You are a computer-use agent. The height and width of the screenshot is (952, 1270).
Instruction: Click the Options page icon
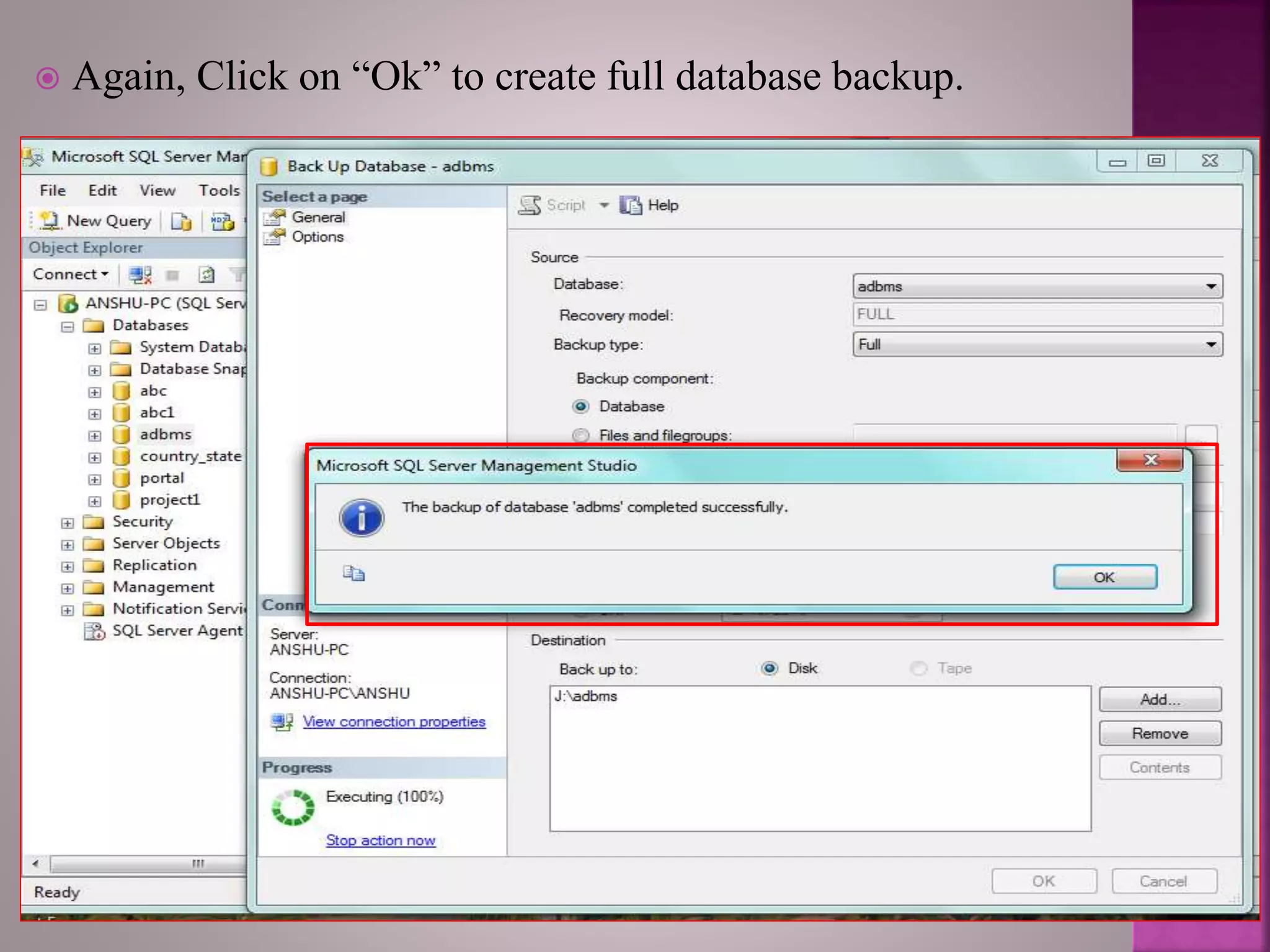point(274,237)
